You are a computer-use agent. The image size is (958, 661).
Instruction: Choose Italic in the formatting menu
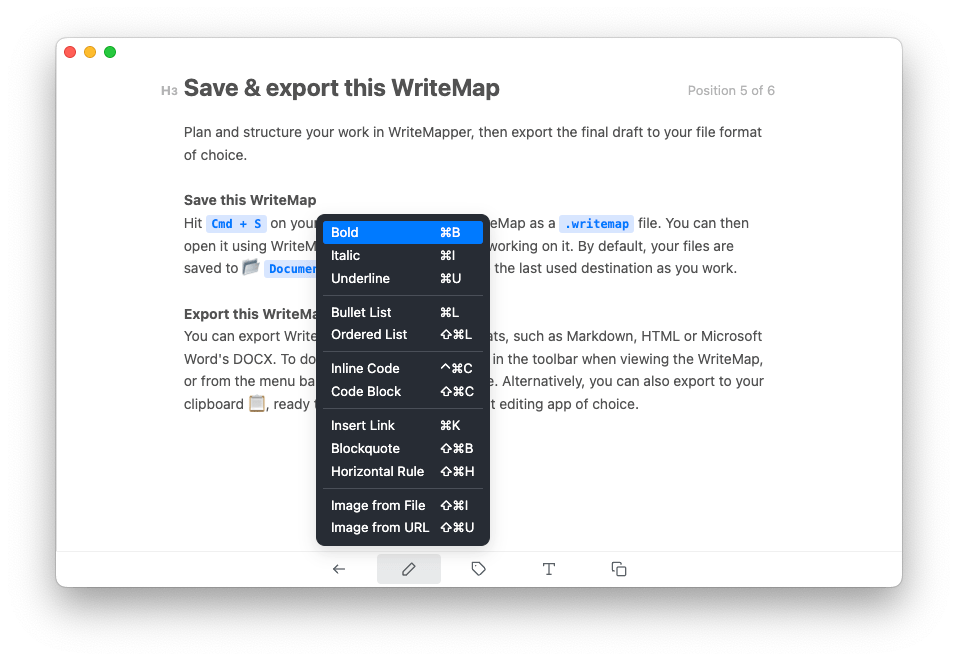pyautogui.click(x=403, y=255)
